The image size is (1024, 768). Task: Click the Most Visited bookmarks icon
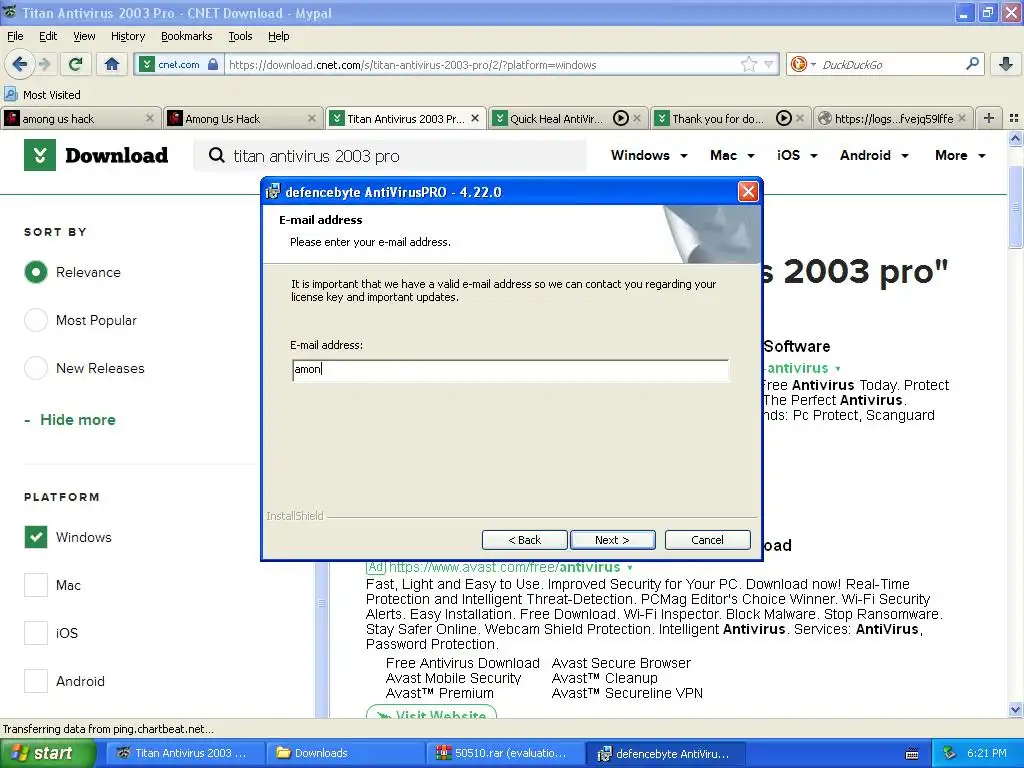(x=10, y=94)
